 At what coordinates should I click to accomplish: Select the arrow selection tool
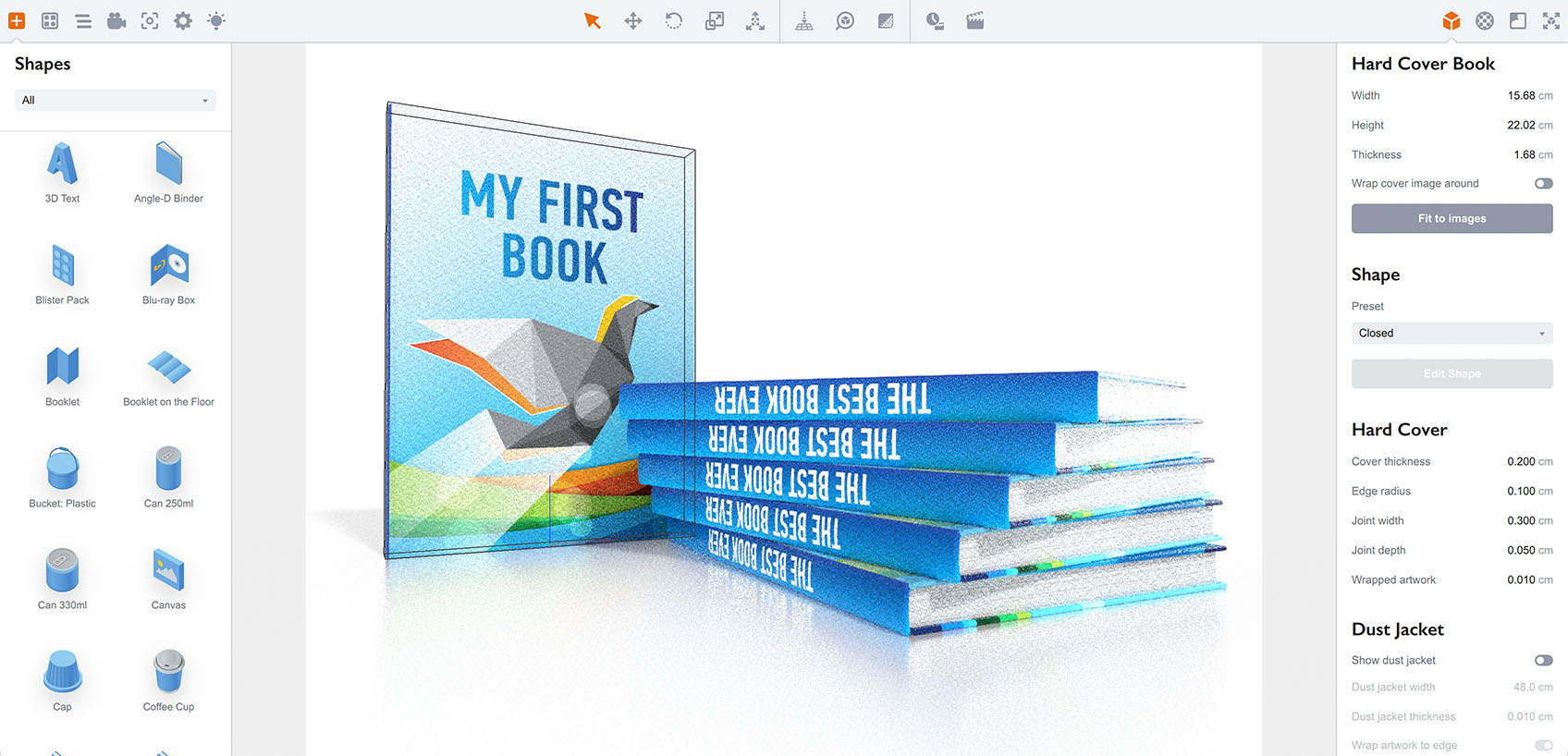[593, 20]
